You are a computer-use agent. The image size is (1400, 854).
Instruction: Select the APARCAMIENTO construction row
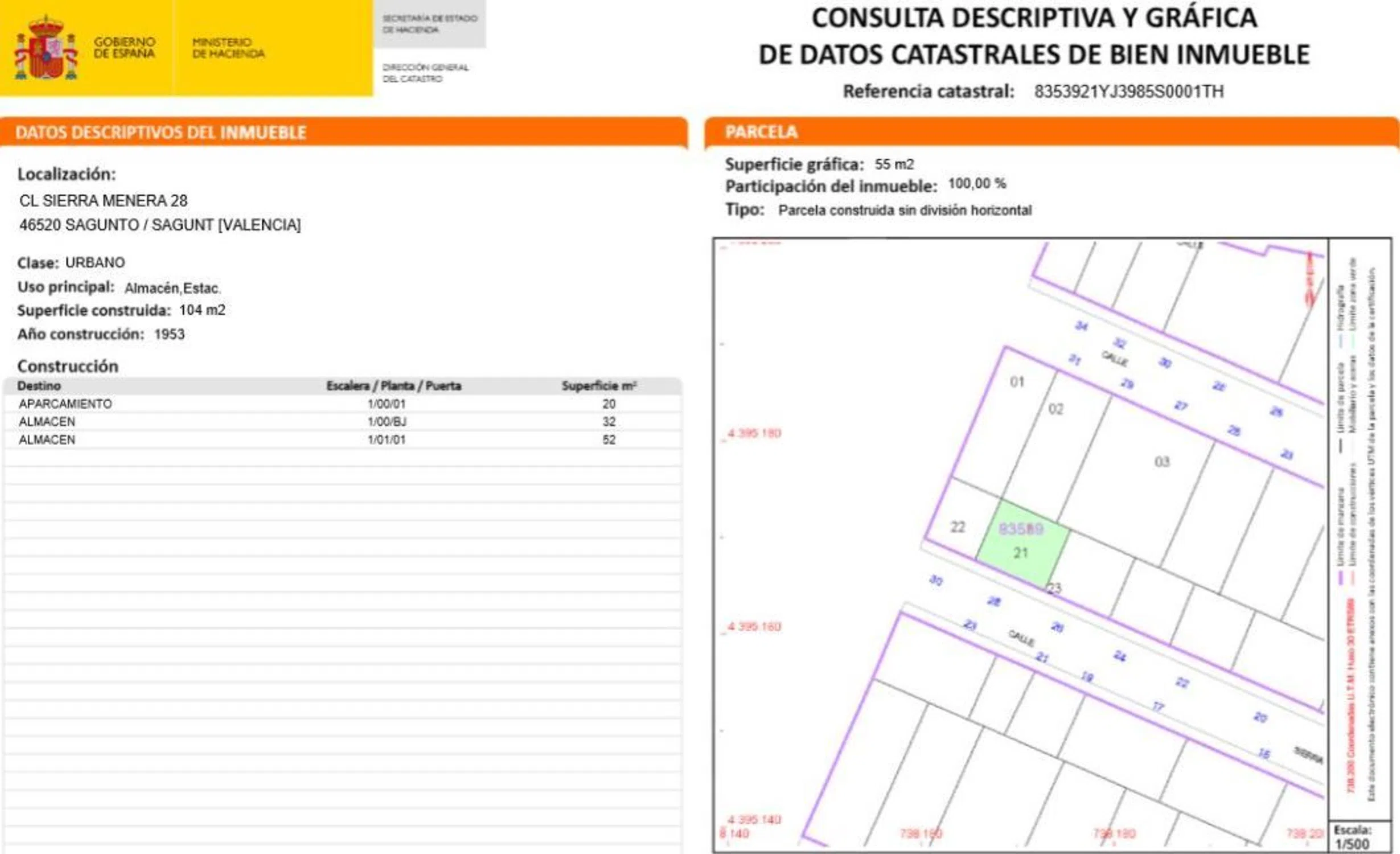(65, 404)
